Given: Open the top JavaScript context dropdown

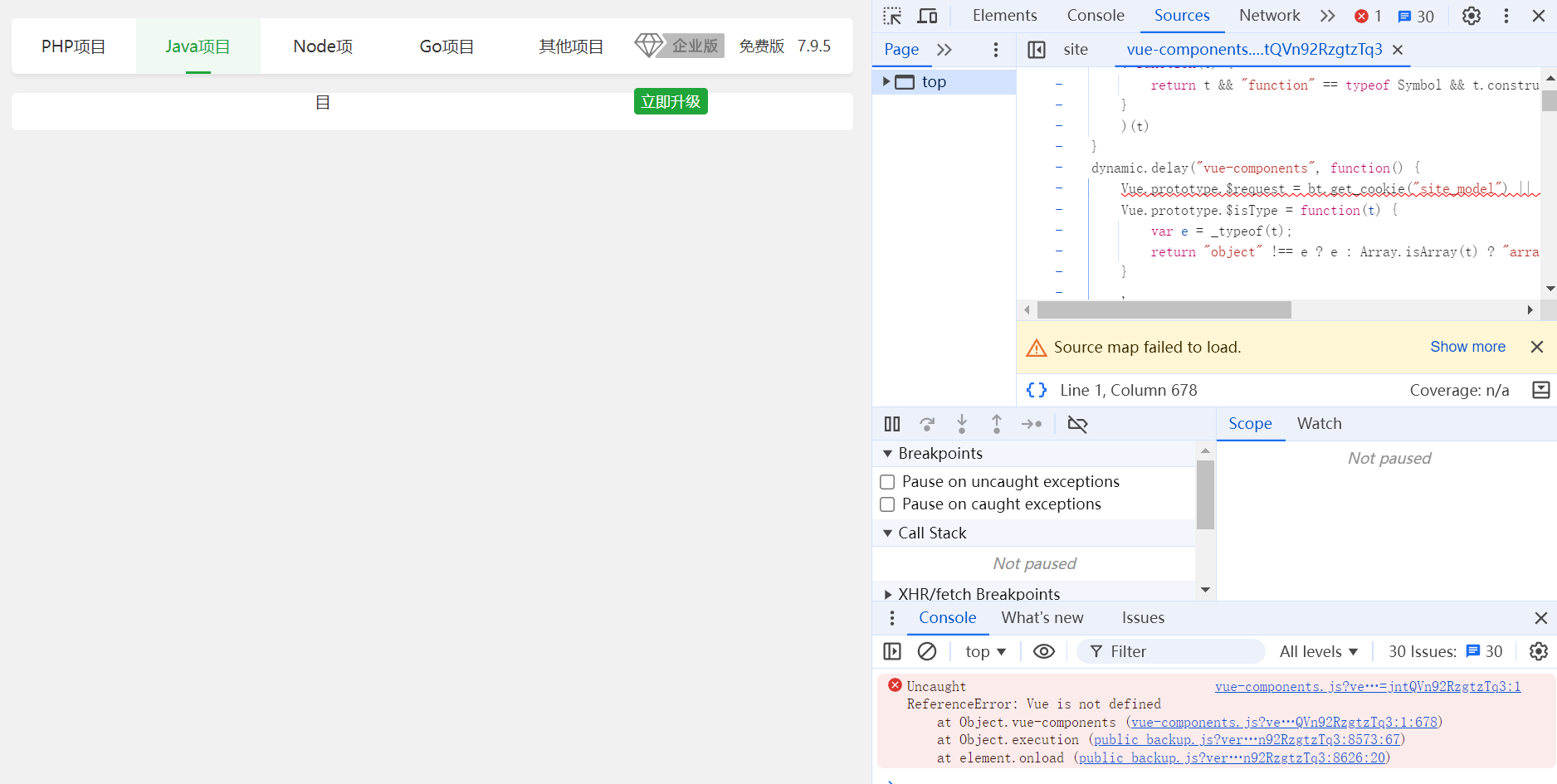Looking at the screenshot, I should click(985, 652).
